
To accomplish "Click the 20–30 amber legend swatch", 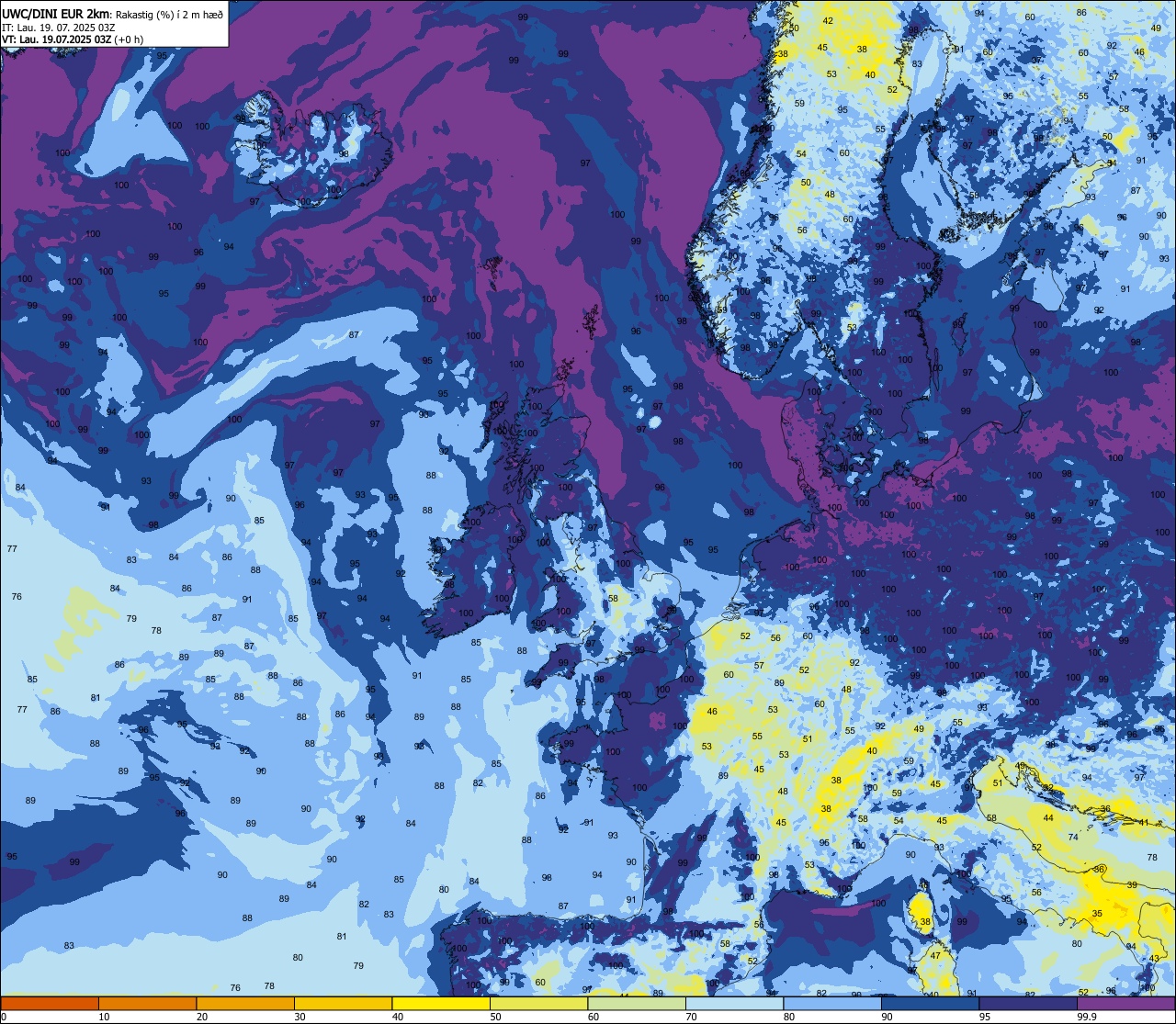I will tap(245, 1003).
